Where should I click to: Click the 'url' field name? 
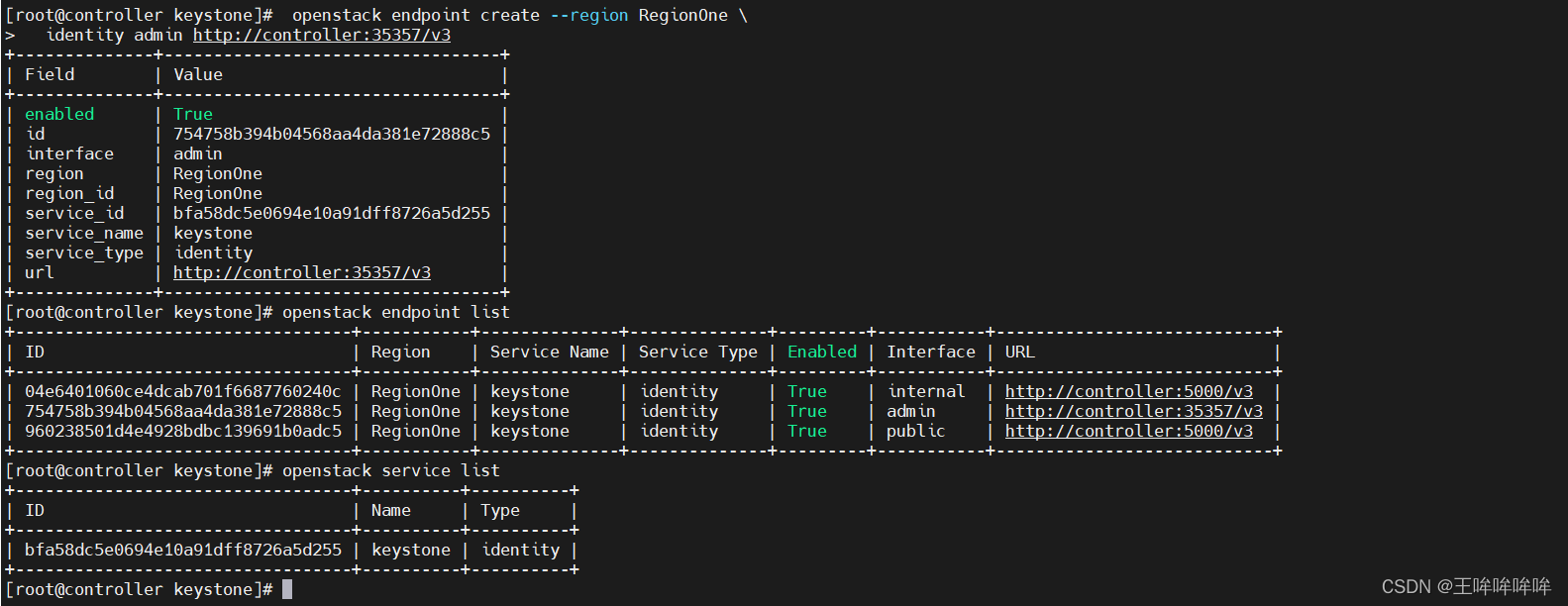click(x=40, y=272)
